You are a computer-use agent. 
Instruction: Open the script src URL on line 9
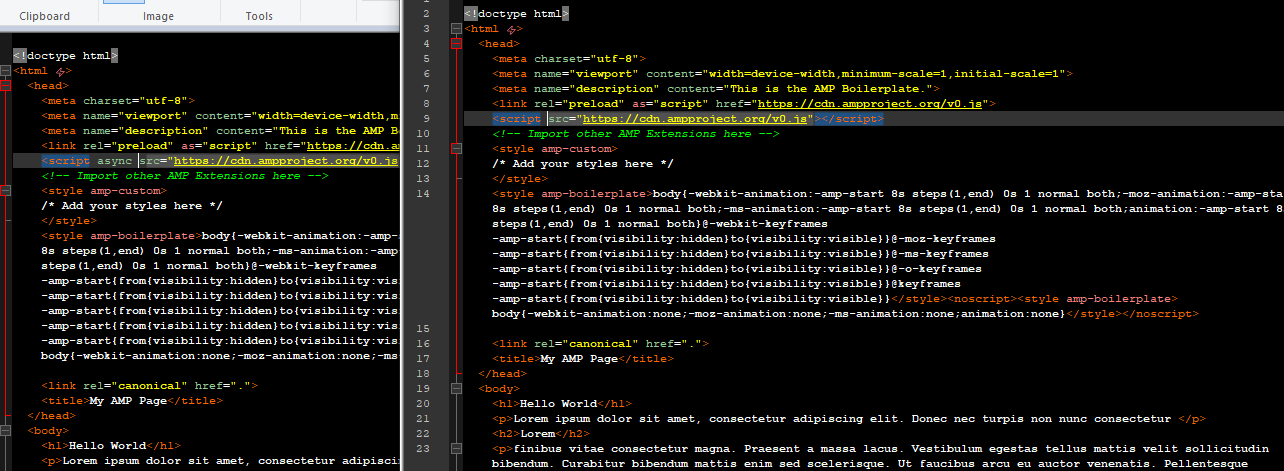695,119
